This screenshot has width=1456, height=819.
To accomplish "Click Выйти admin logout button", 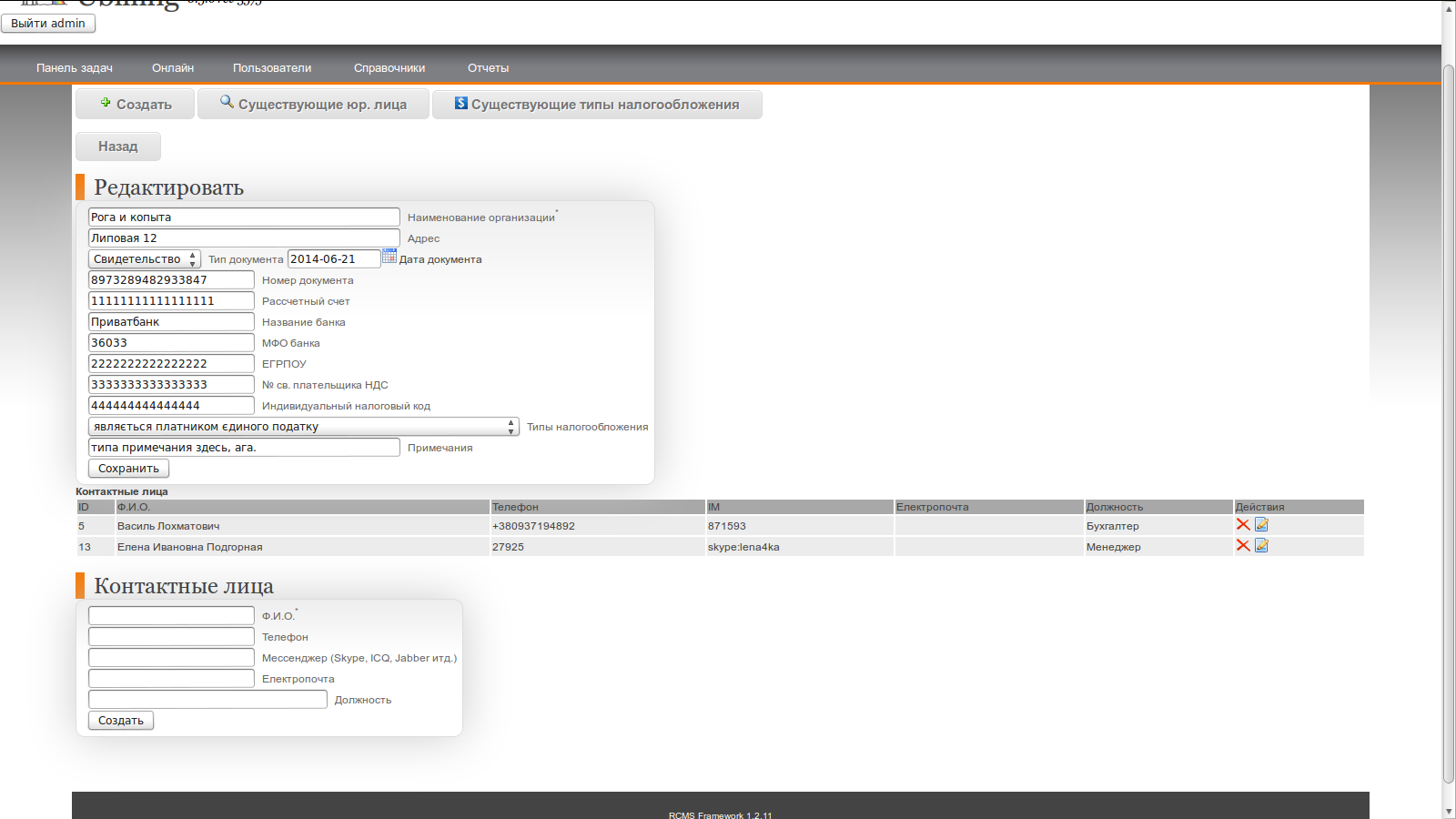I will click(48, 24).
